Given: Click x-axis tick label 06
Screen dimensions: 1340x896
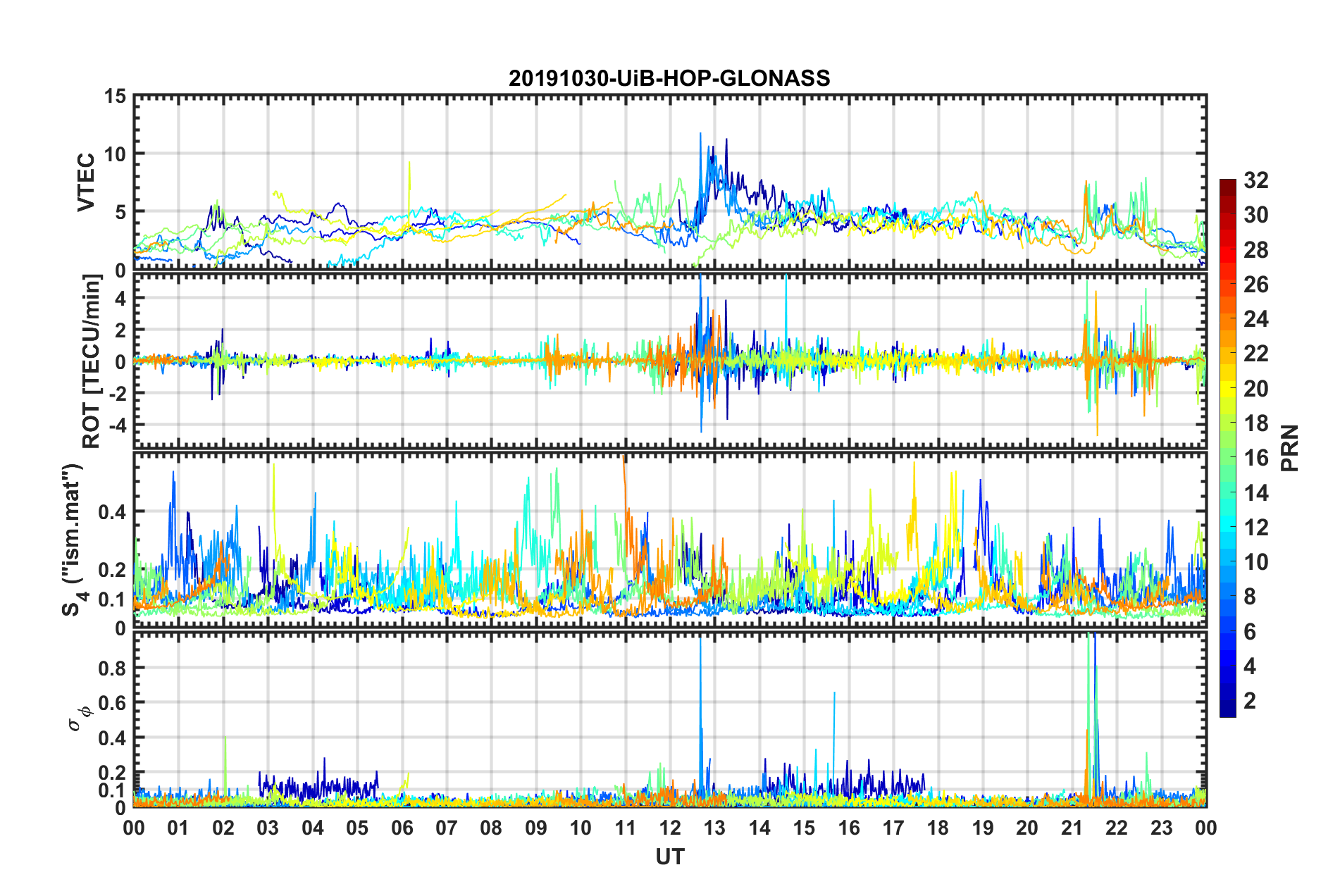Looking at the screenshot, I should tap(402, 828).
